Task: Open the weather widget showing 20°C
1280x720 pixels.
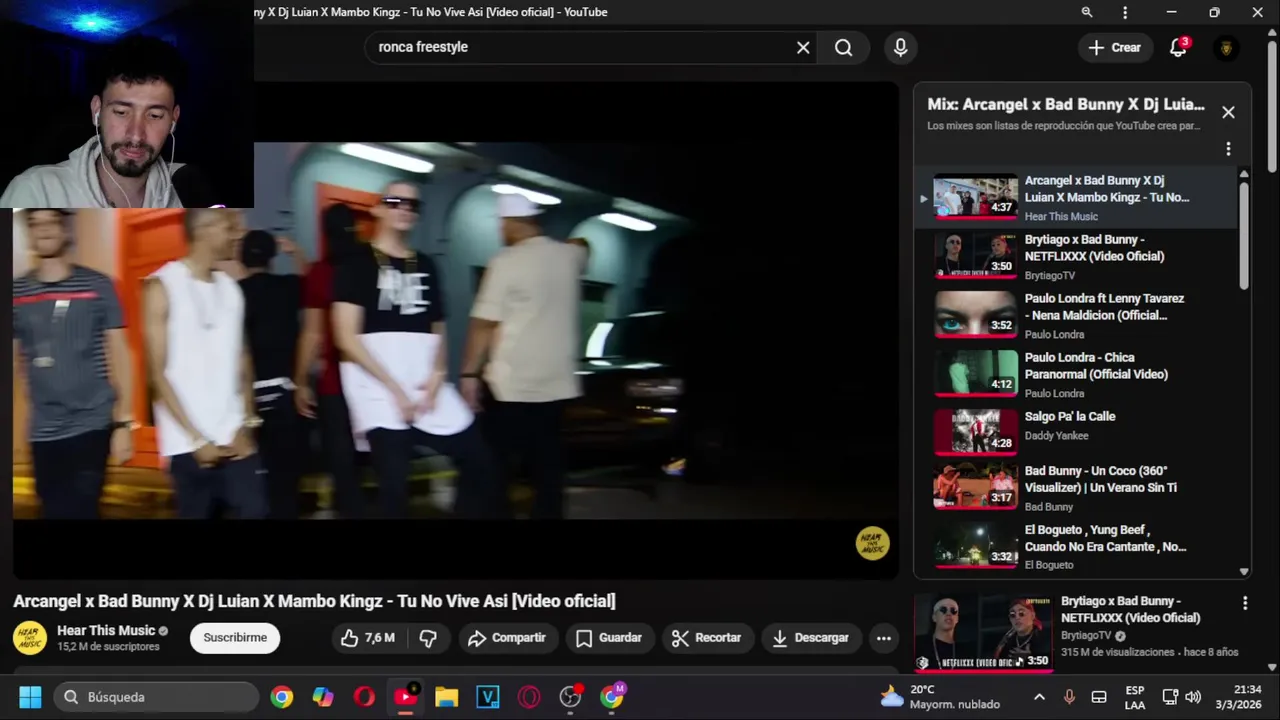Action: point(939,697)
